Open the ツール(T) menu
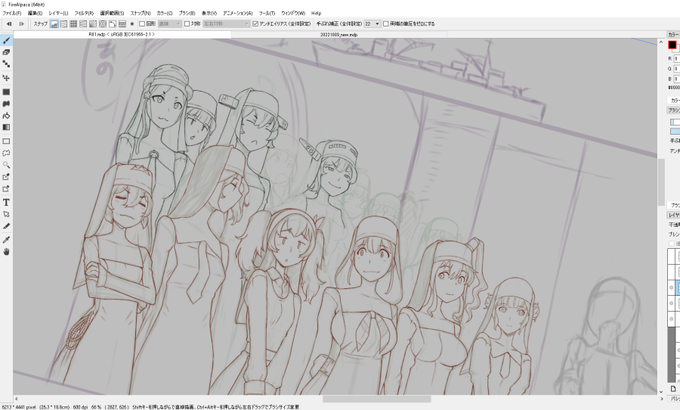Viewport: 680px width, 410px height. [x=267, y=13]
